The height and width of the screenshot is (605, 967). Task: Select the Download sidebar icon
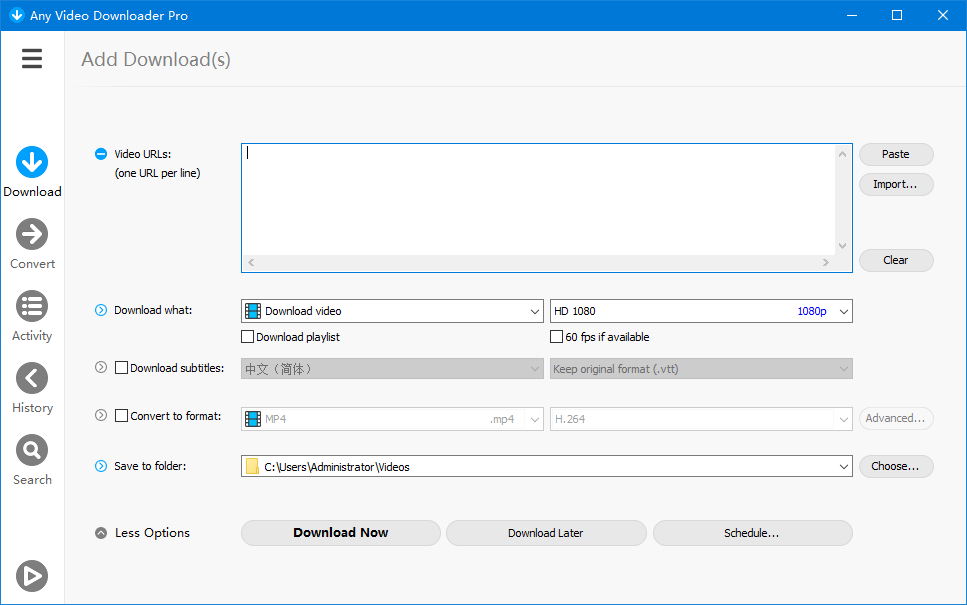32,162
